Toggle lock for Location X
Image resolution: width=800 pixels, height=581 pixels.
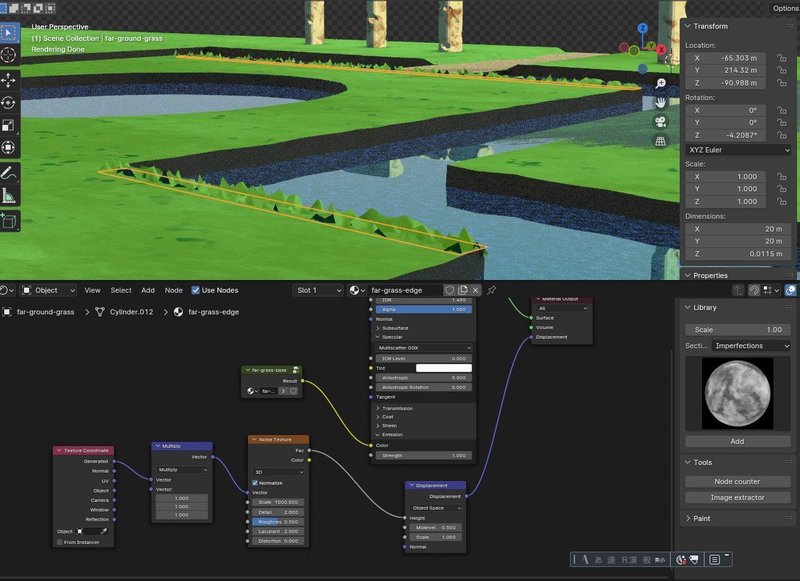click(781, 58)
